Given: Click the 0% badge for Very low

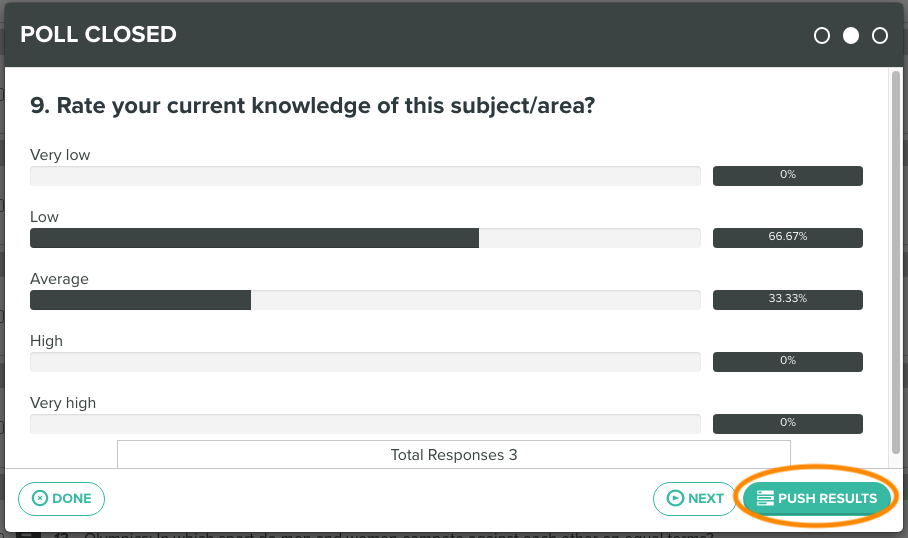Looking at the screenshot, I should 788,176.
